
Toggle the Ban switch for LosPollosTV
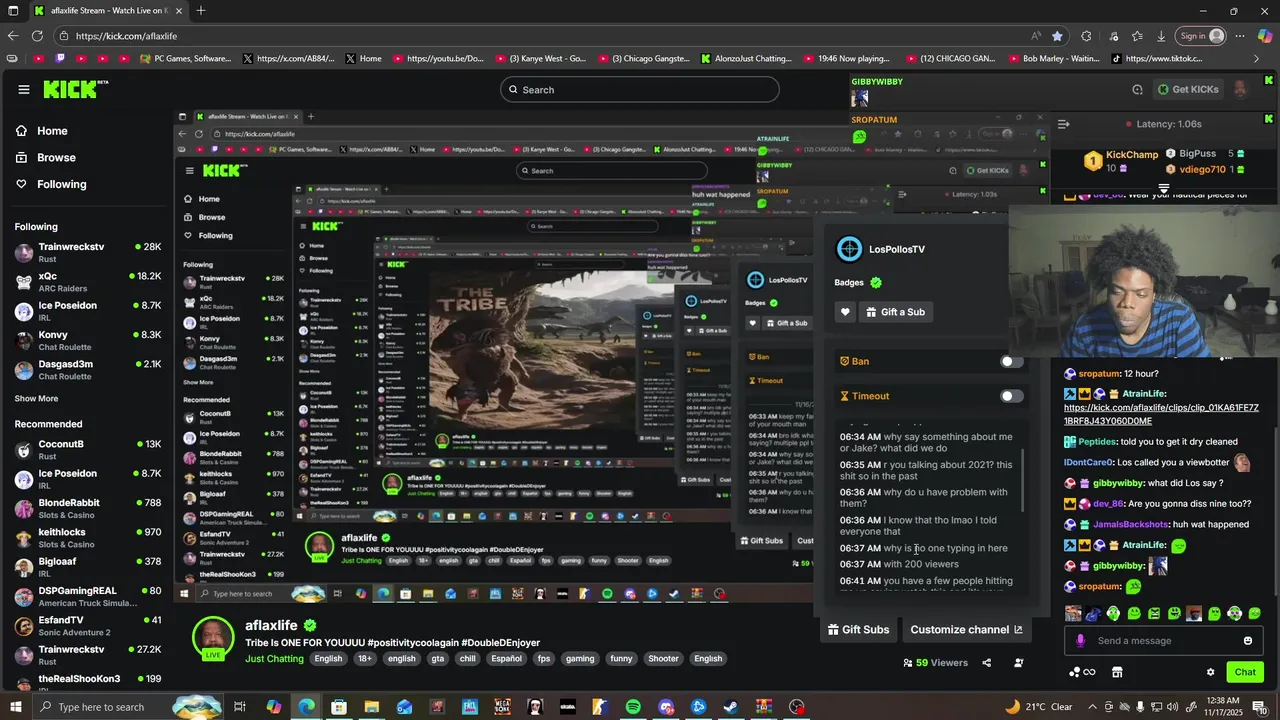click(1012, 362)
